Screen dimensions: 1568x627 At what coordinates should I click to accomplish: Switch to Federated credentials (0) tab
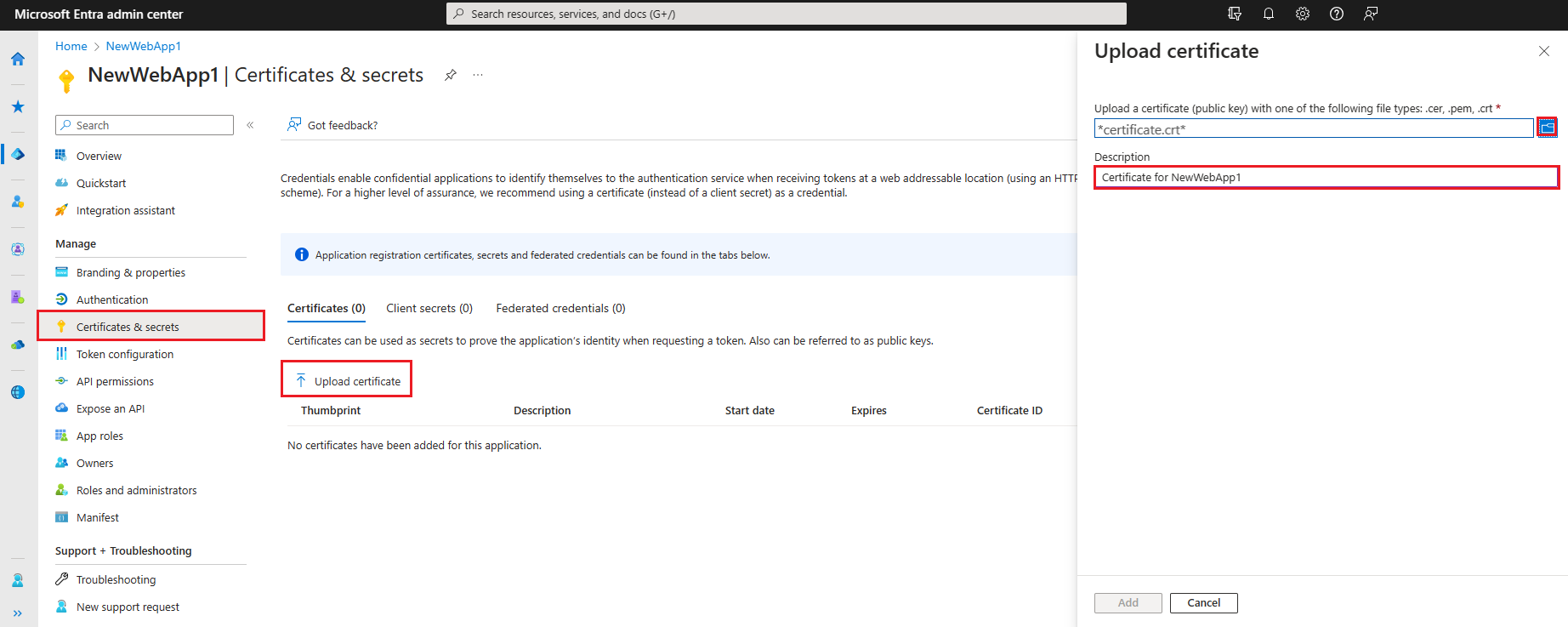560,308
